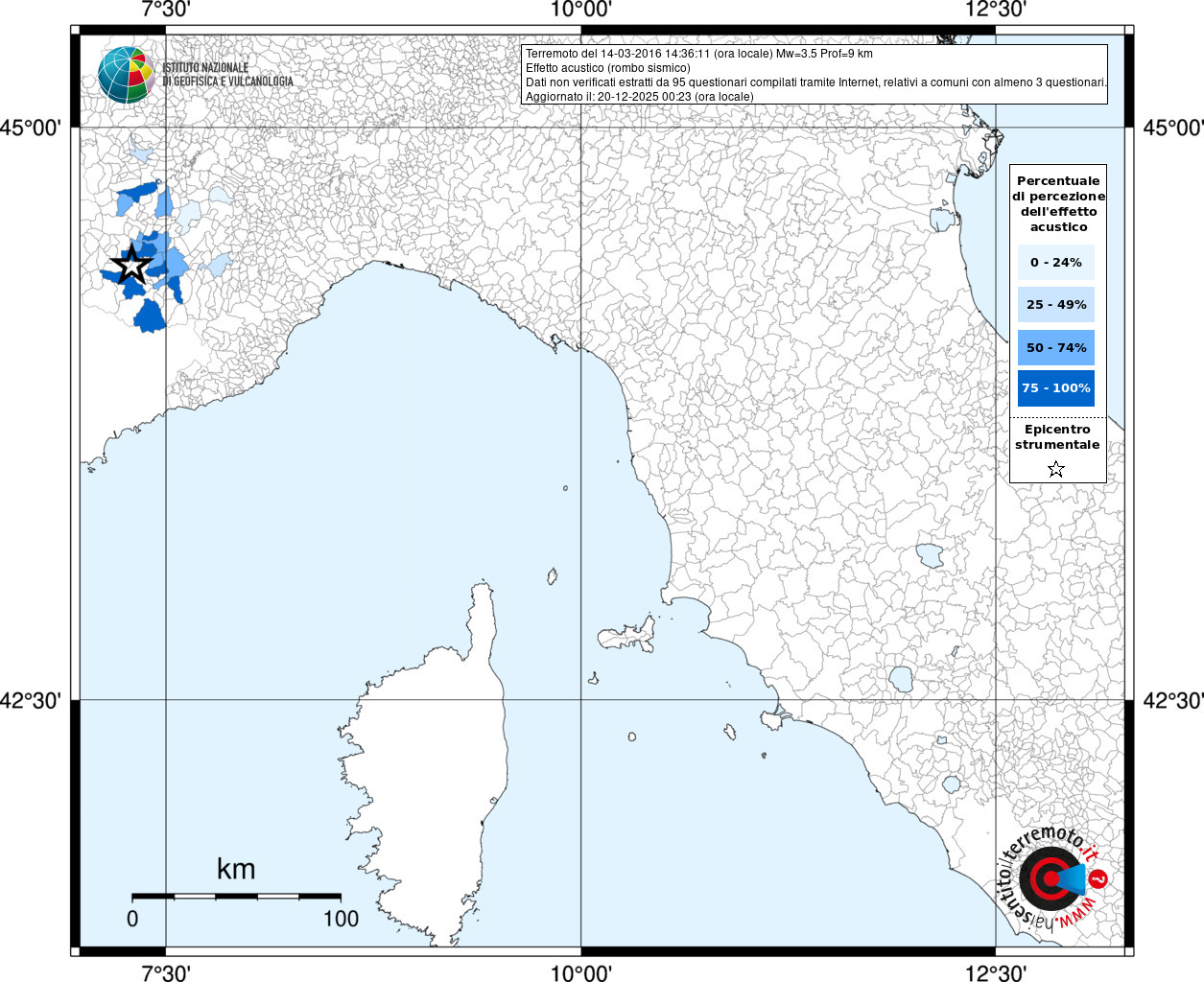1204x982 pixels.
Task: Select the 75 - 100% legend swatch
Action: click(x=1056, y=388)
